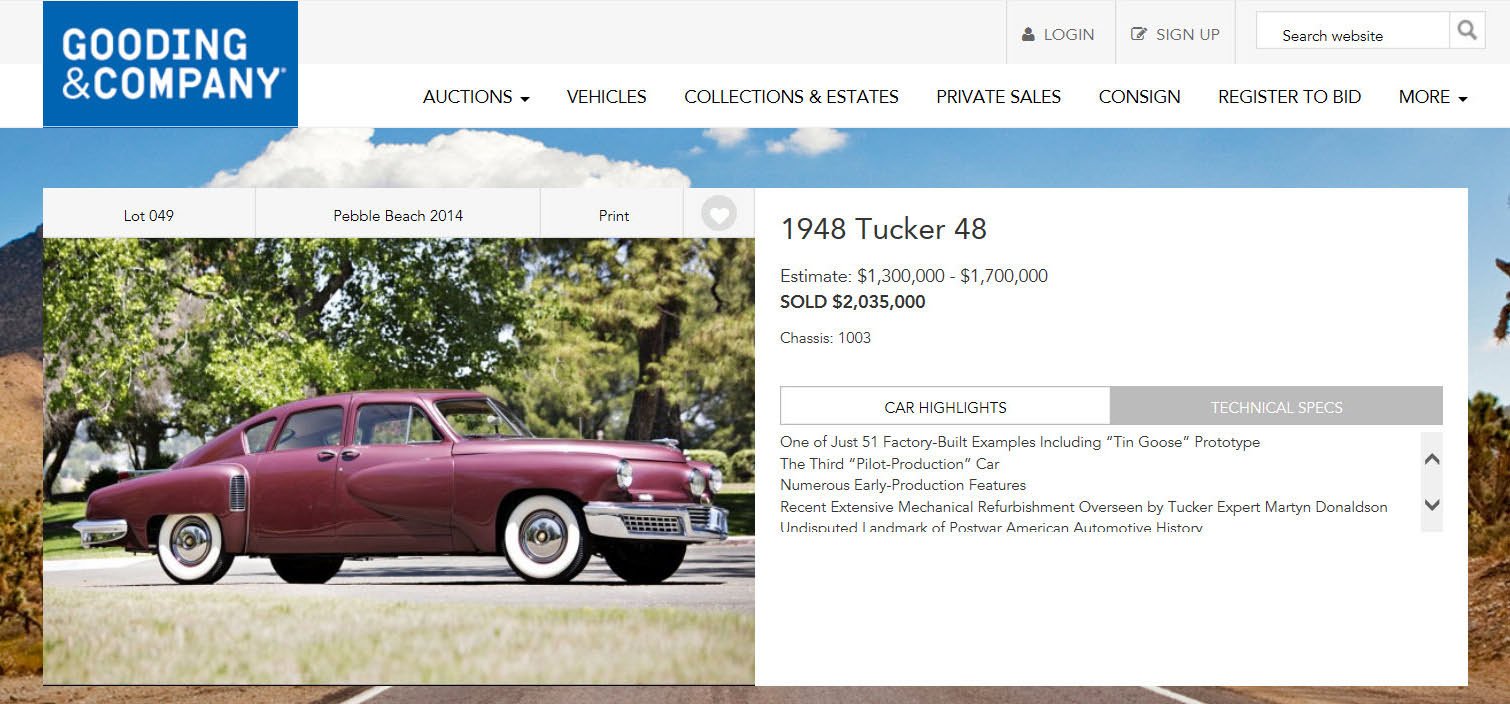The width and height of the screenshot is (1510, 704).
Task: Open COLLECTIONS & ESTATES page
Action: (791, 97)
